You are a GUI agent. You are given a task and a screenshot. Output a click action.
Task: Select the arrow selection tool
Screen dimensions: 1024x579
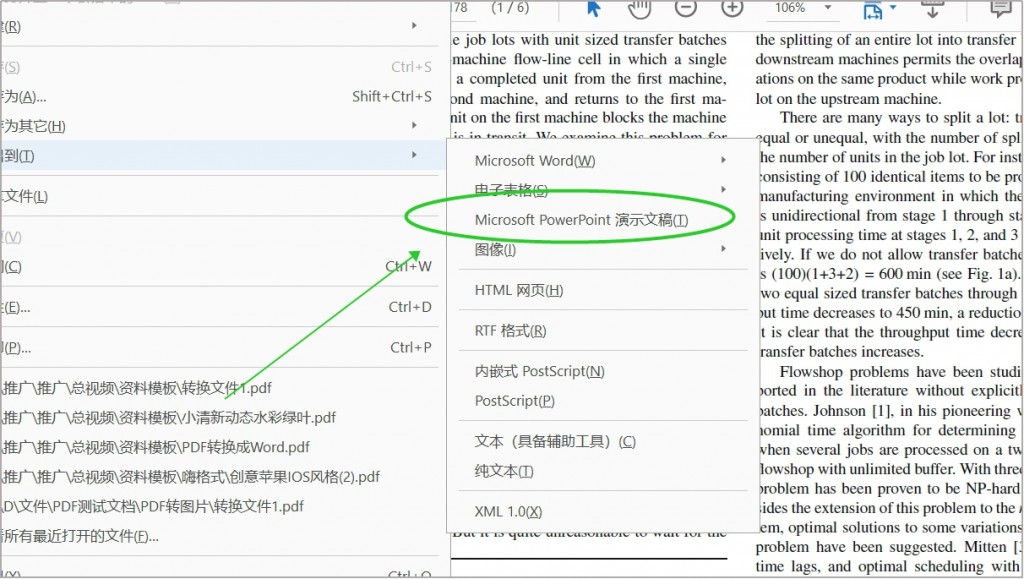click(593, 10)
